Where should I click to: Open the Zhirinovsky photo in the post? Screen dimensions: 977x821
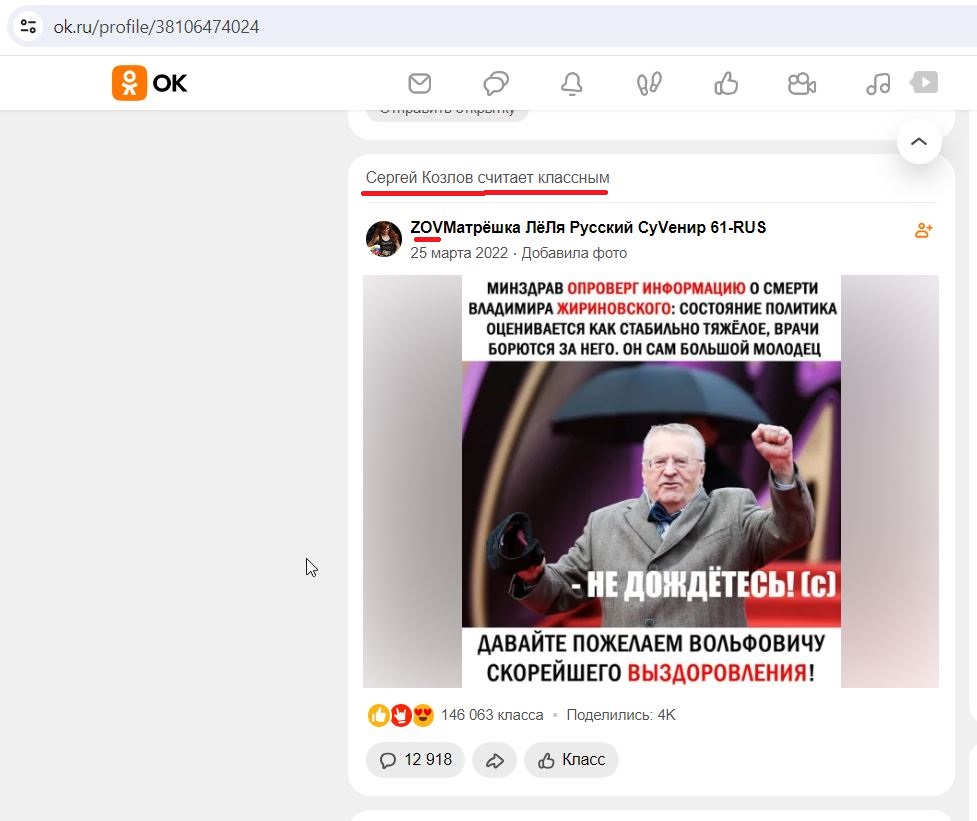[651, 482]
